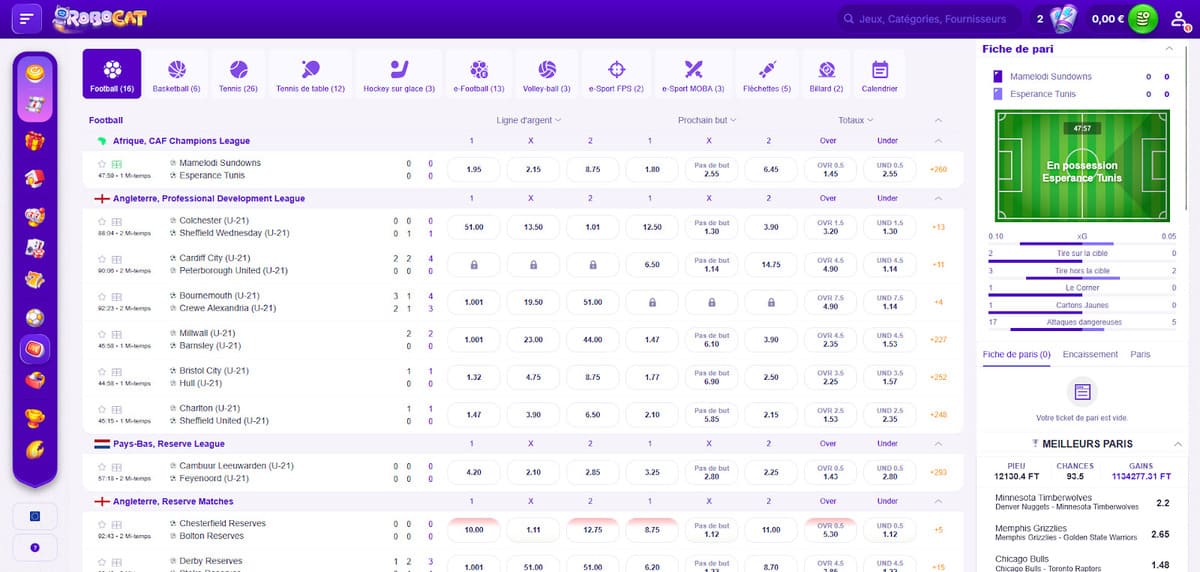Open the Ligne d'argent market dropdown

(529, 120)
